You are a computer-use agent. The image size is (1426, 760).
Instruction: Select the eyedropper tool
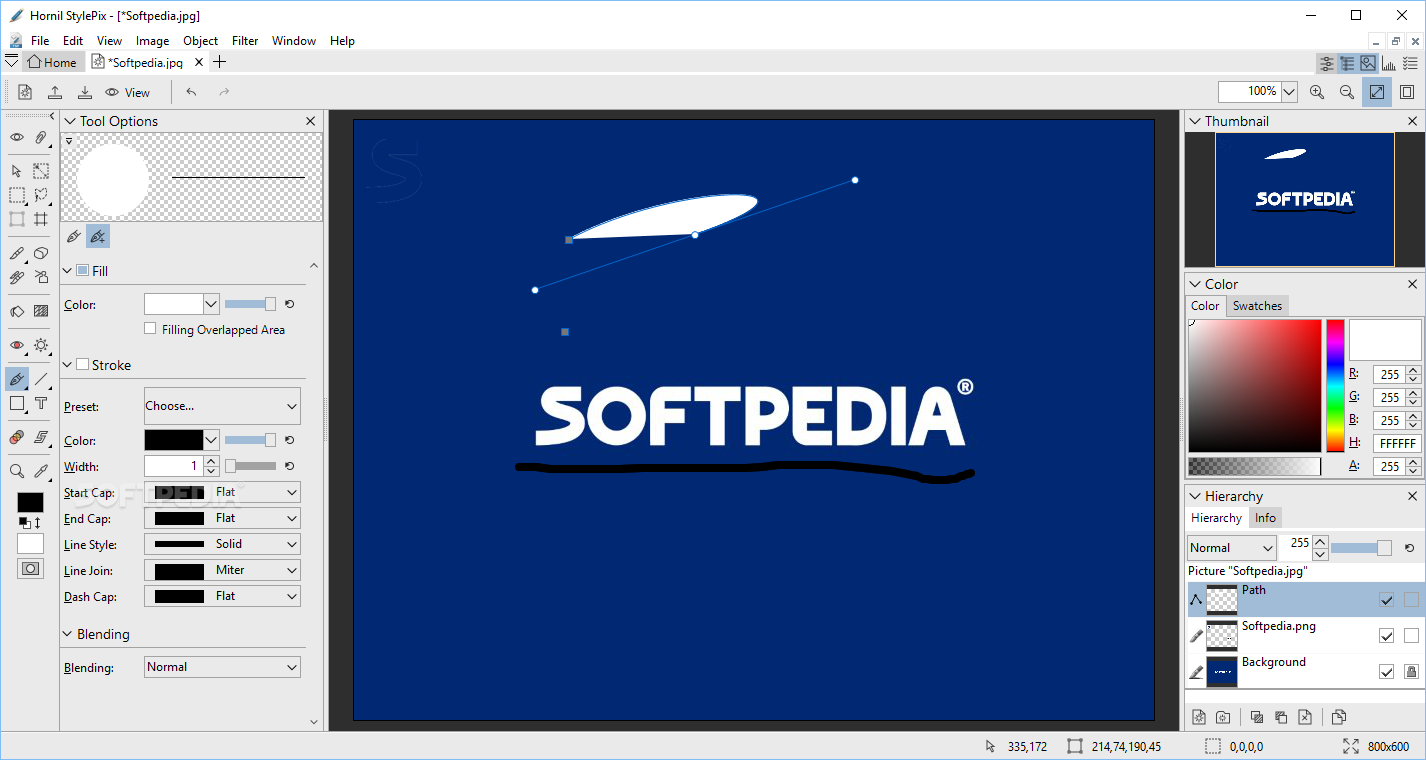click(x=41, y=471)
